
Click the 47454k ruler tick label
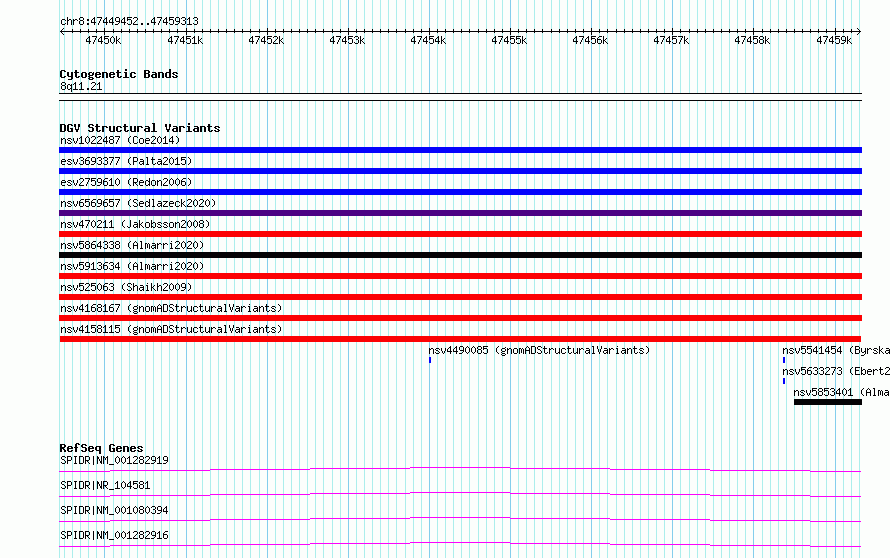[x=429, y=40]
